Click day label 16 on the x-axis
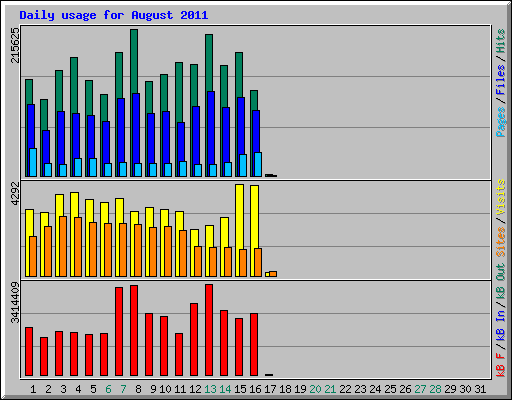The height and width of the screenshot is (400, 512). 255,389
